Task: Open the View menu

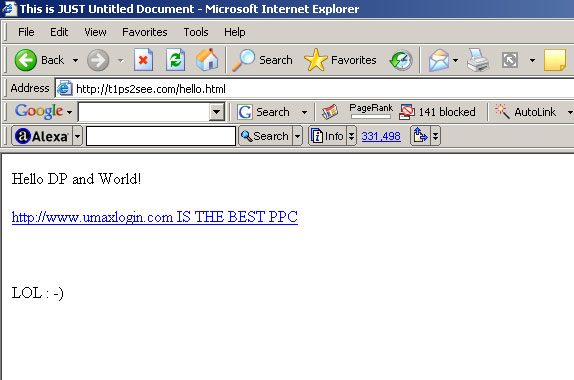Action: [95, 32]
